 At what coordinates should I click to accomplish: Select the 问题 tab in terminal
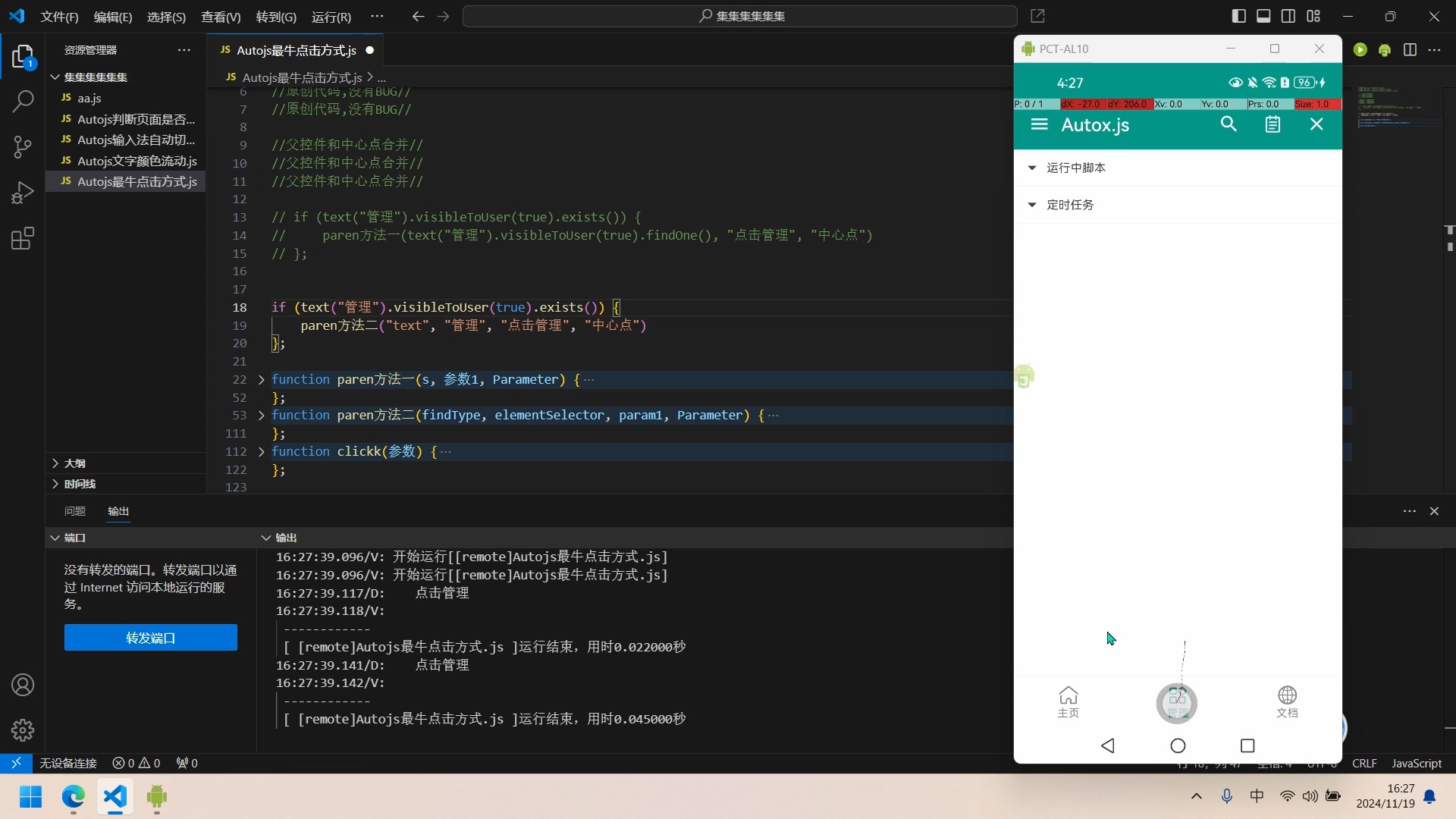tap(74, 511)
